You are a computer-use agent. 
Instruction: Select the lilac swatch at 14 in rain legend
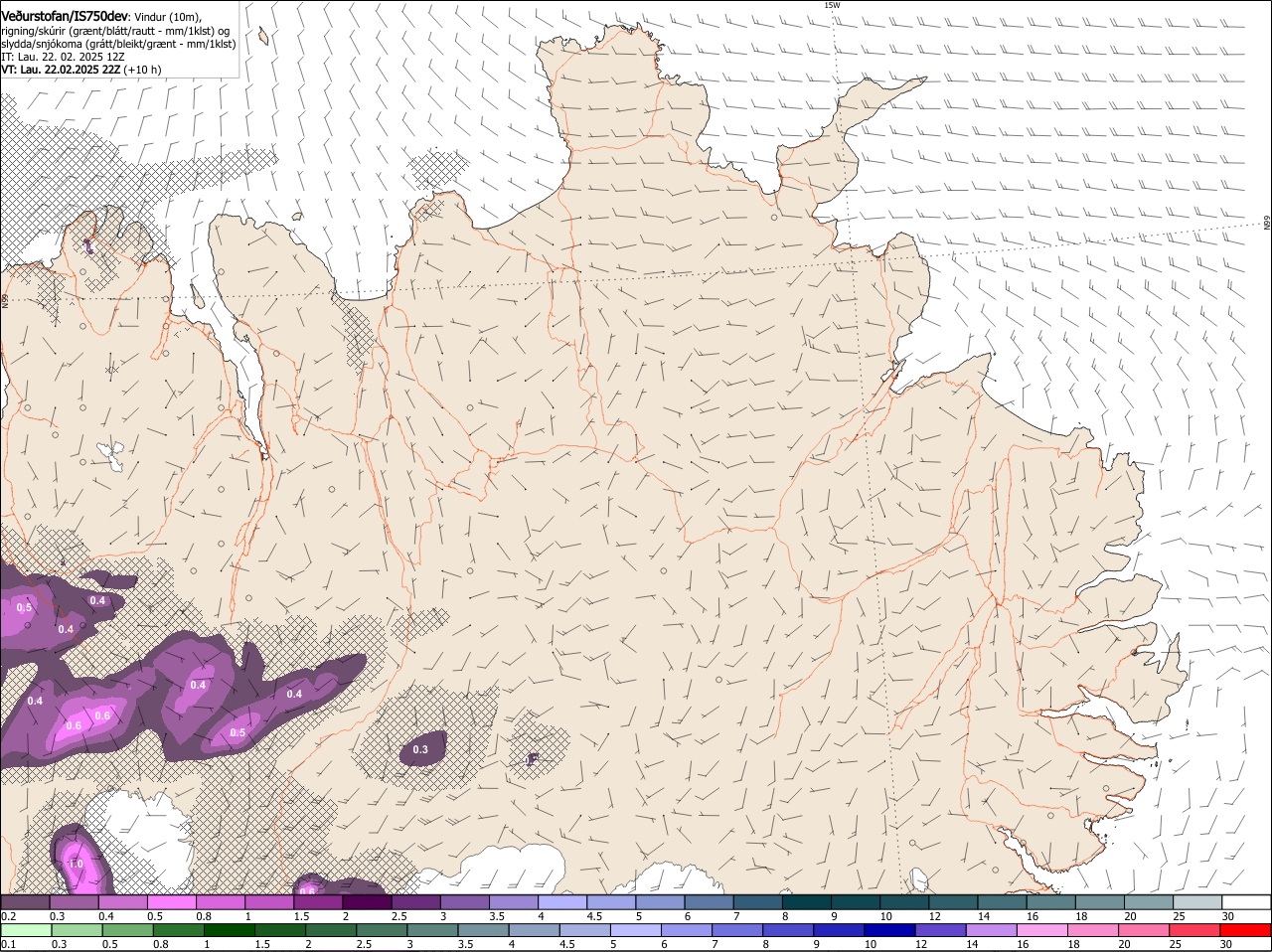992,931
